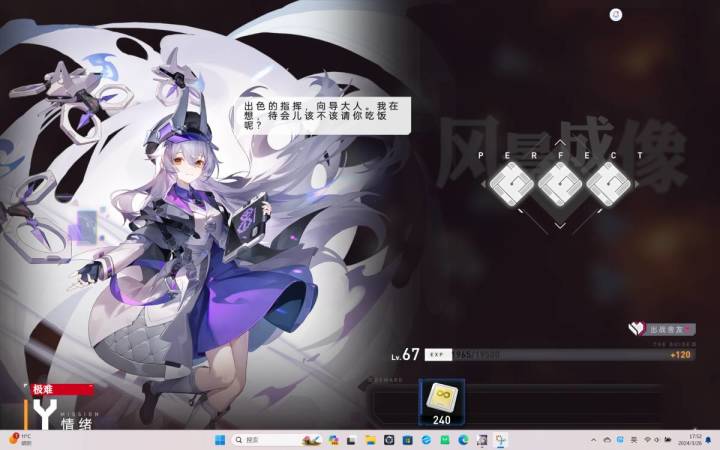Switch input language via 英 tray indicator
Screen dimensions: 720x450
point(634,440)
